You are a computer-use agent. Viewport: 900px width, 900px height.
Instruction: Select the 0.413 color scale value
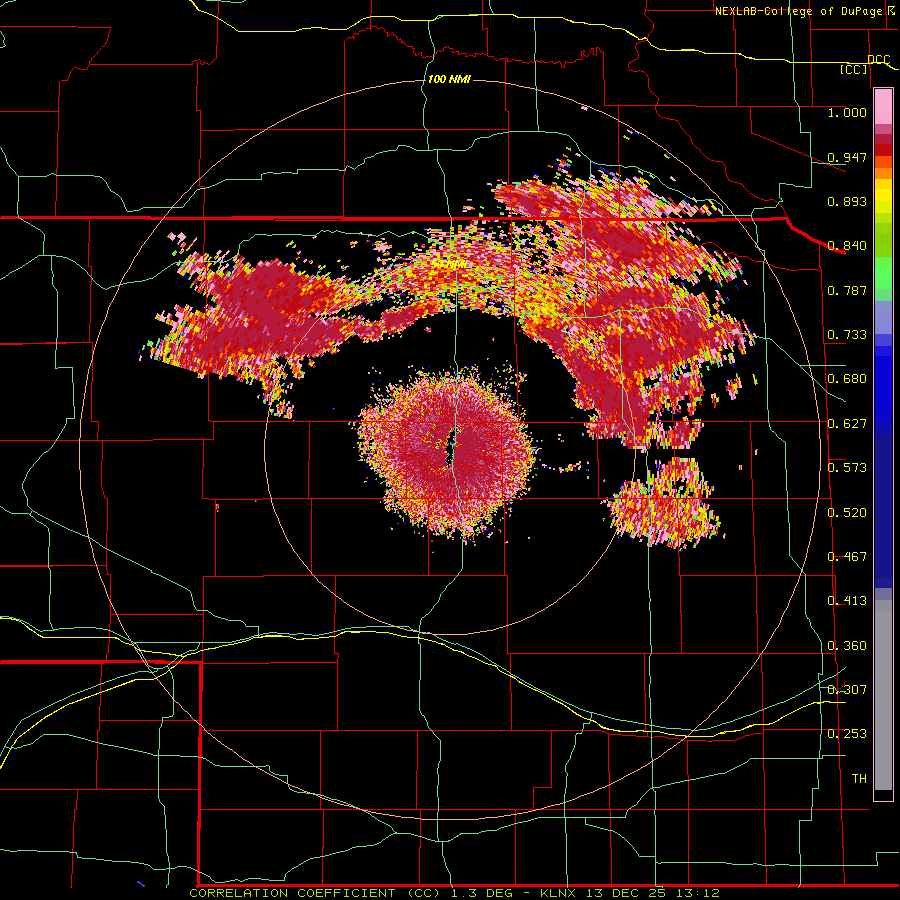tap(847, 601)
